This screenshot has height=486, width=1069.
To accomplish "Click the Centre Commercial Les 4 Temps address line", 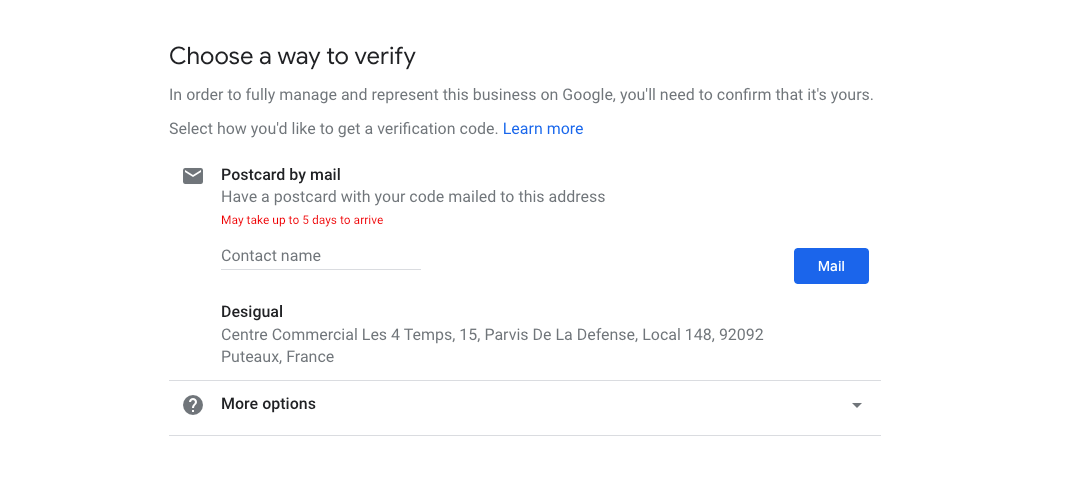I will coord(492,335).
